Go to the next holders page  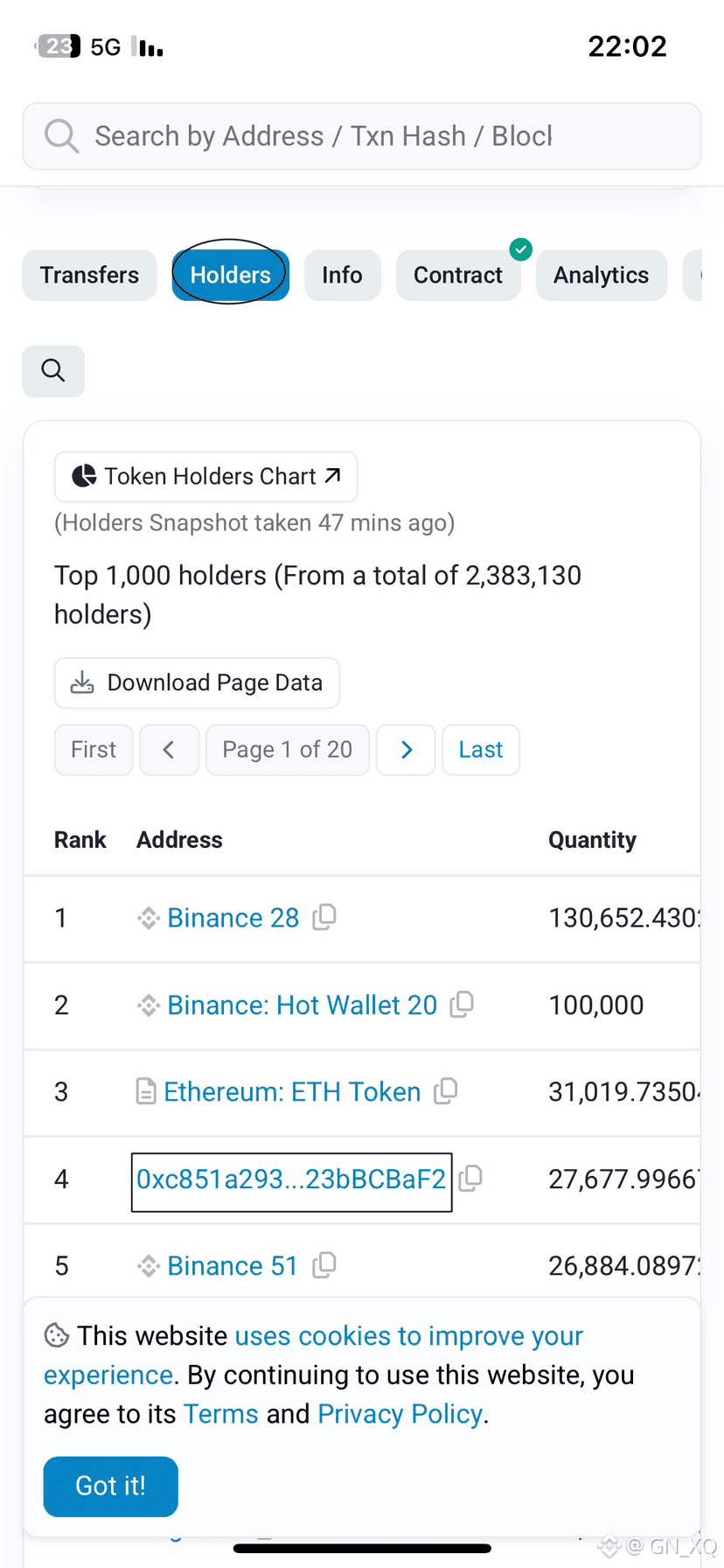point(406,750)
